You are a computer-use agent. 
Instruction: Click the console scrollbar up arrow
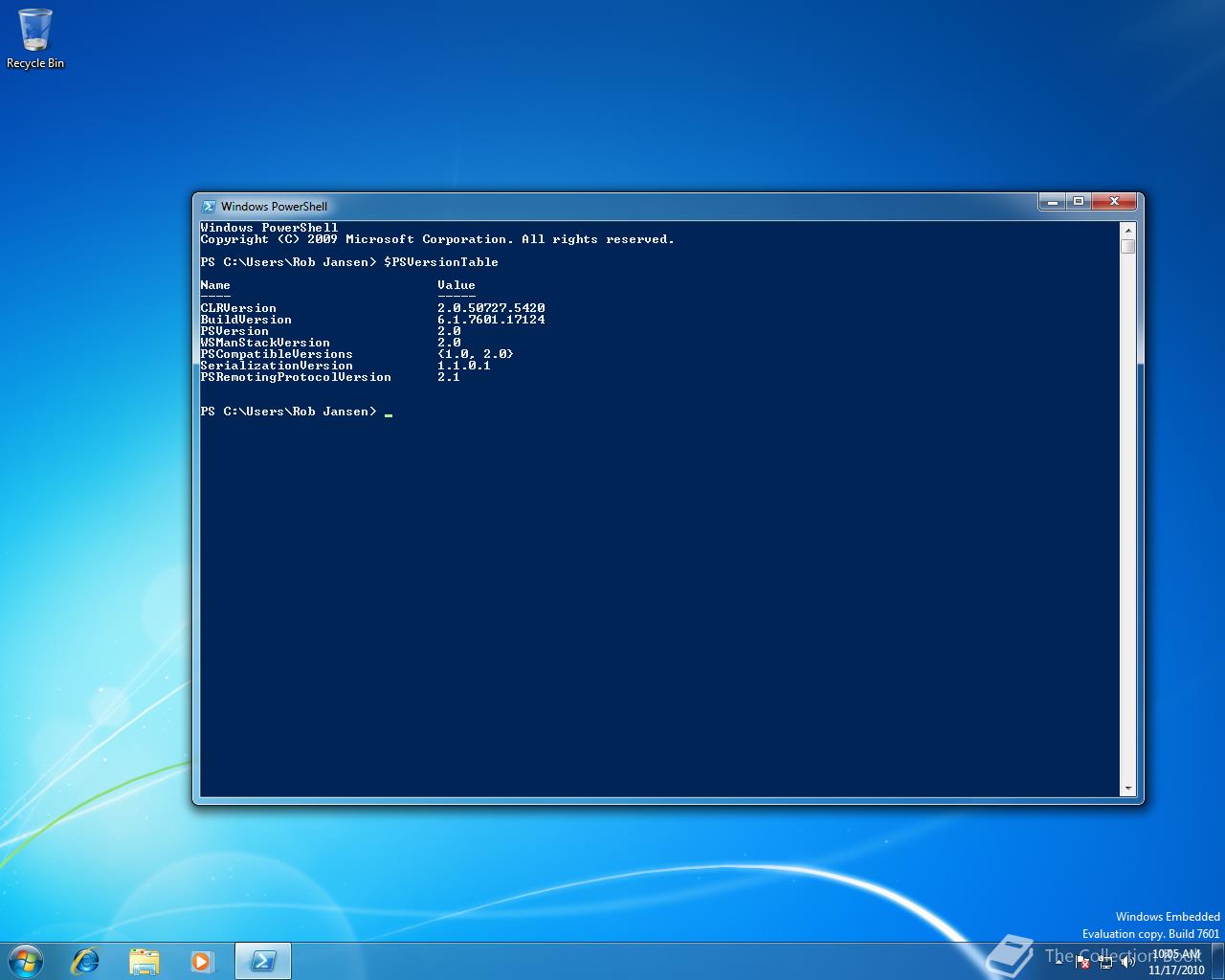[x=1128, y=230]
